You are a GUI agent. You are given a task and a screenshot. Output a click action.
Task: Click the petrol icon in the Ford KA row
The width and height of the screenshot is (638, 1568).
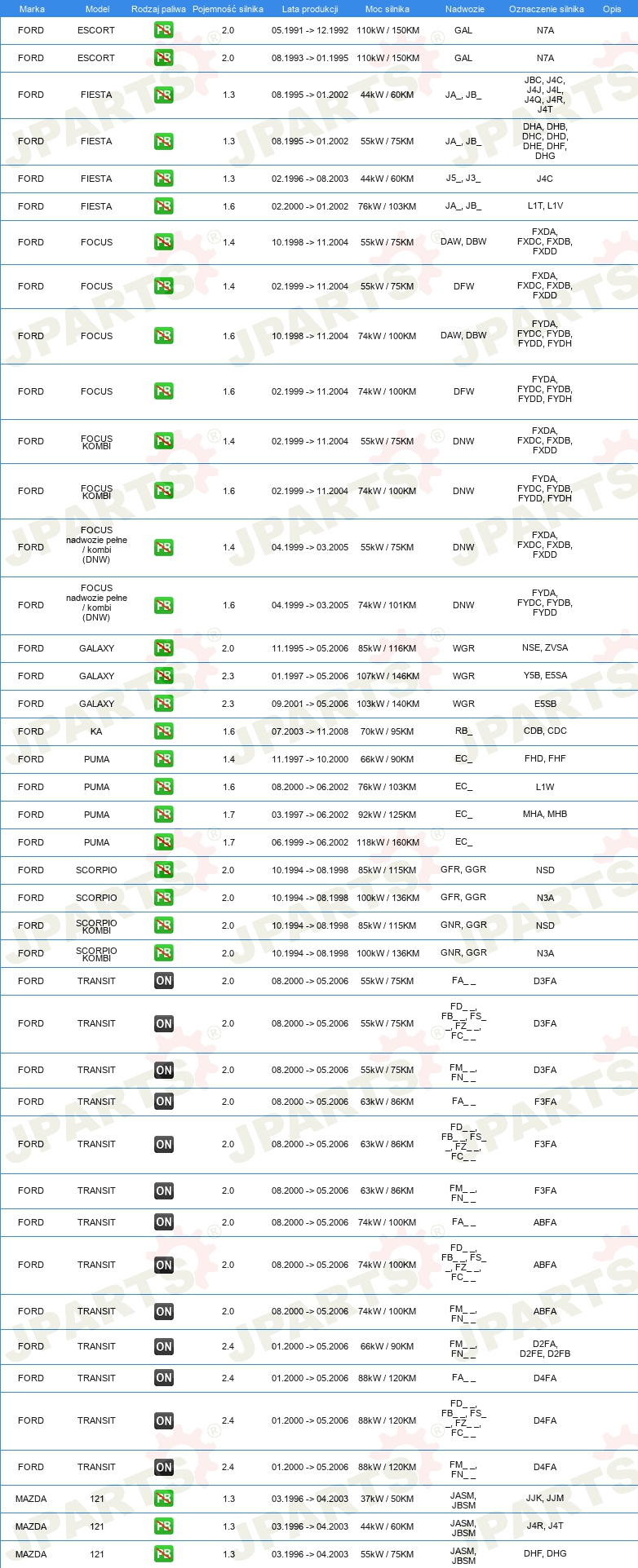164,731
